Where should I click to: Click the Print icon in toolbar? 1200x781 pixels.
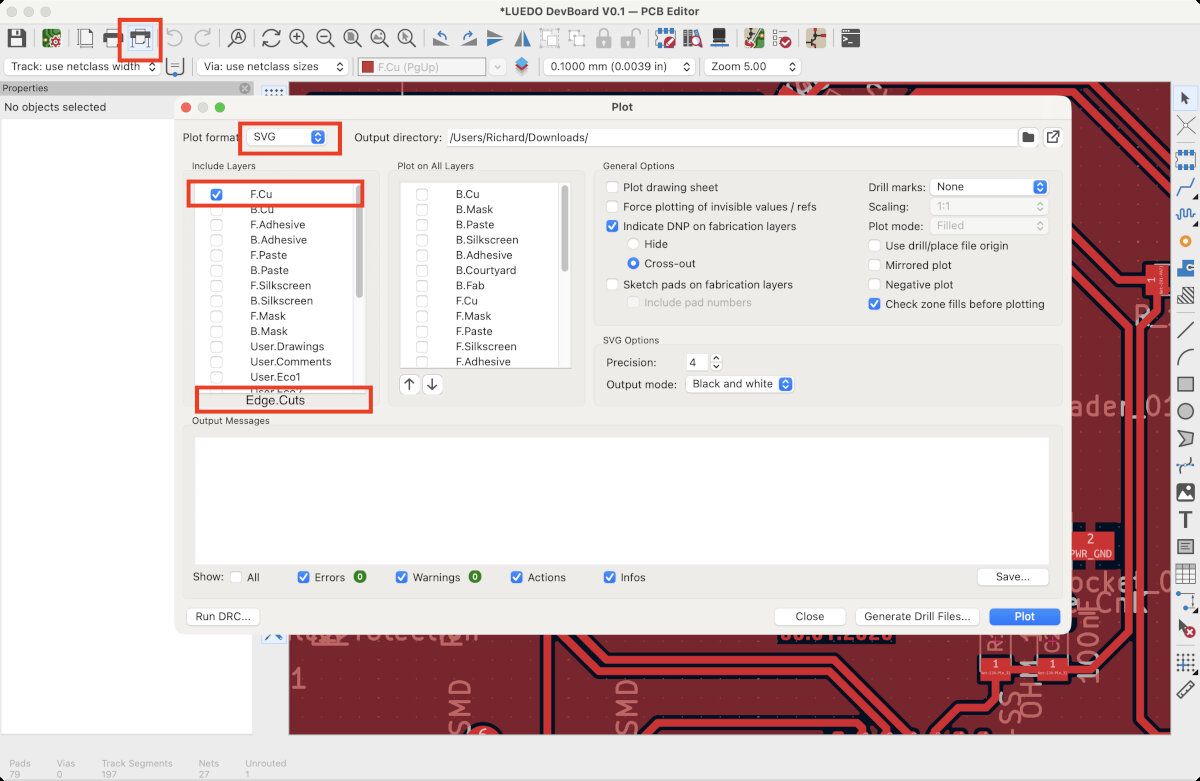[x=113, y=38]
